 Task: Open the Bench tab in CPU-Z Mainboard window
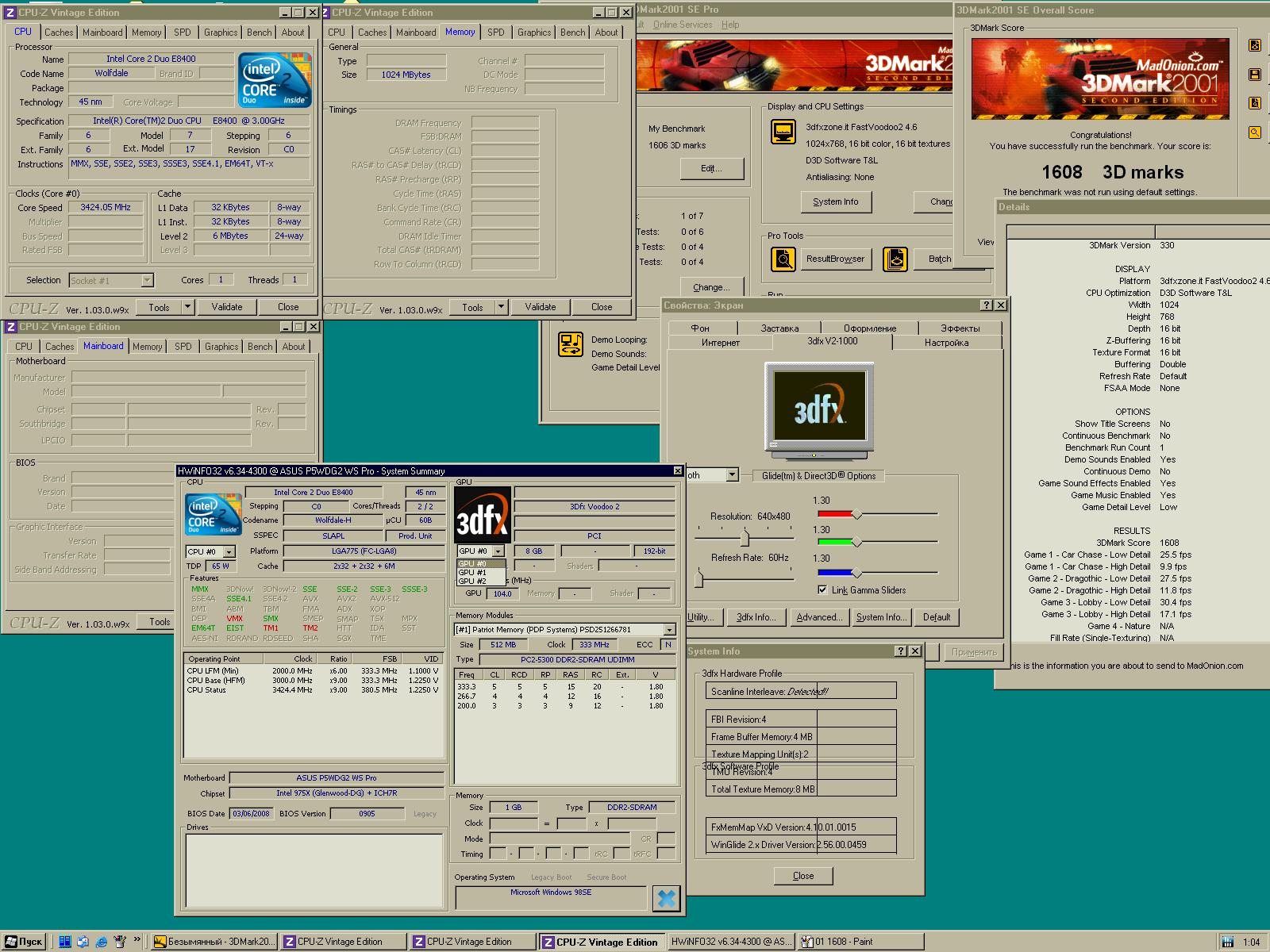coord(260,347)
